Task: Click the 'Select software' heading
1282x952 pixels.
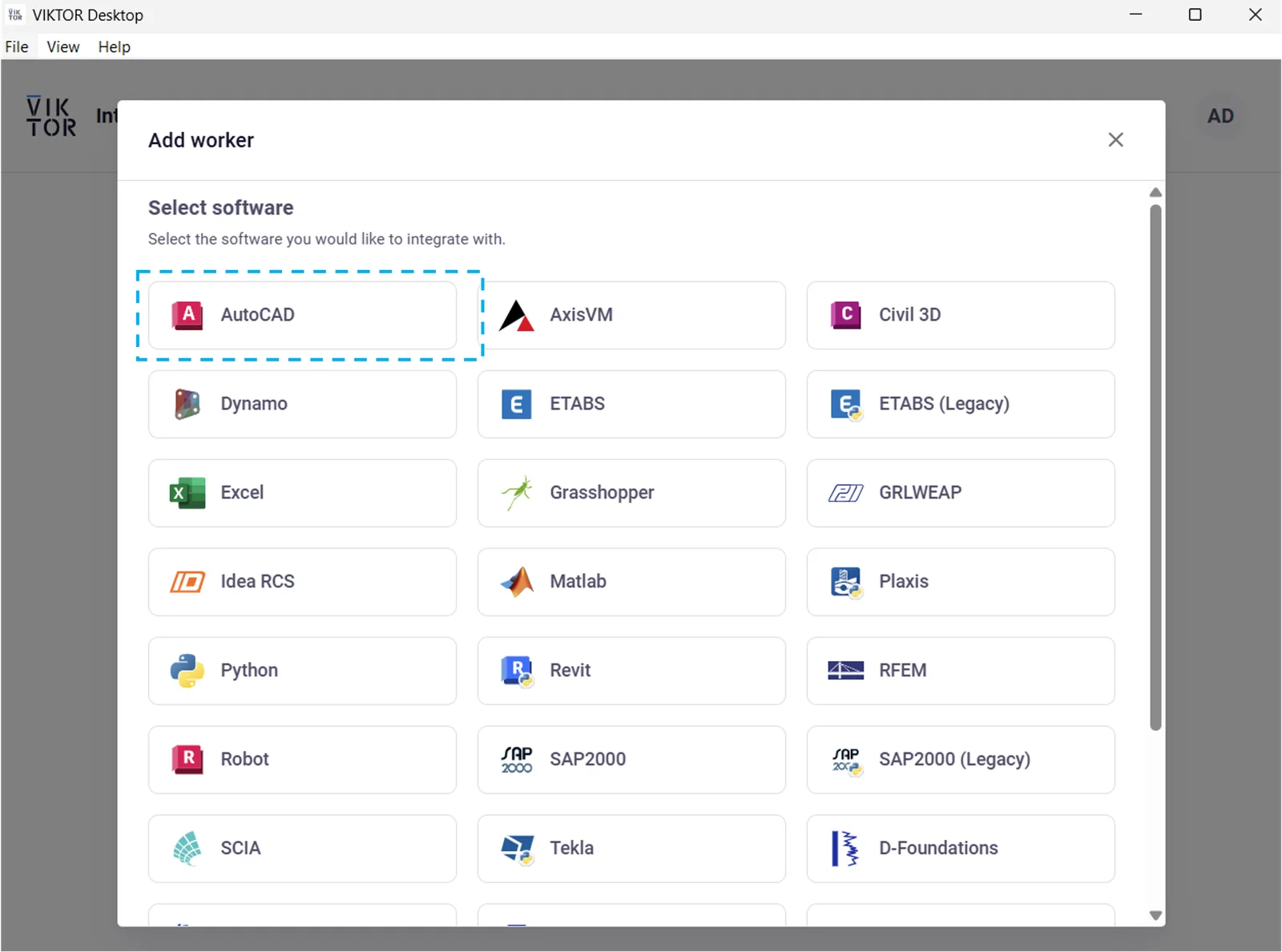Action: (x=220, y=208)
